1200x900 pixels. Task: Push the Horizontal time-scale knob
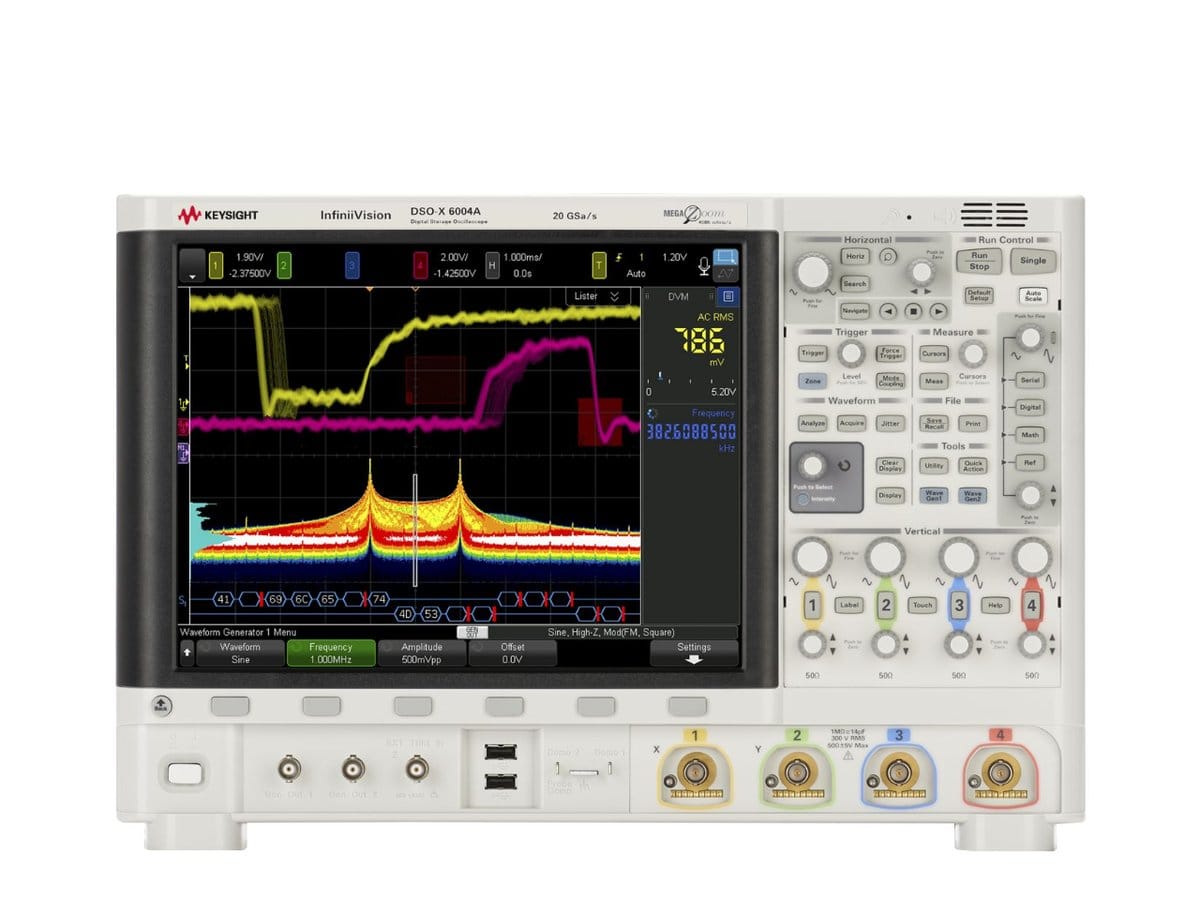(x=815, y=271)
